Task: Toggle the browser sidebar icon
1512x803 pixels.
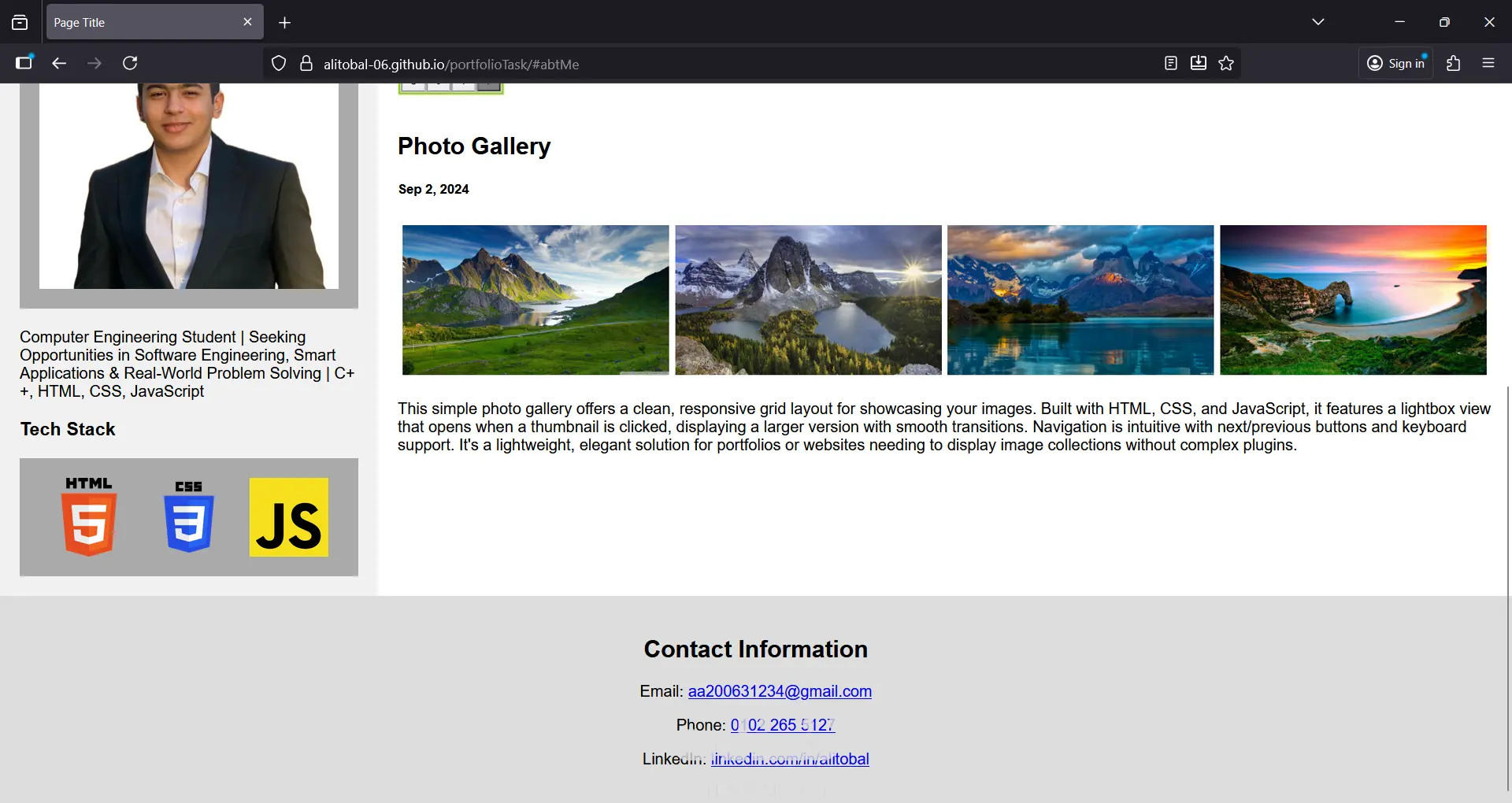Action: pos(24,63)
